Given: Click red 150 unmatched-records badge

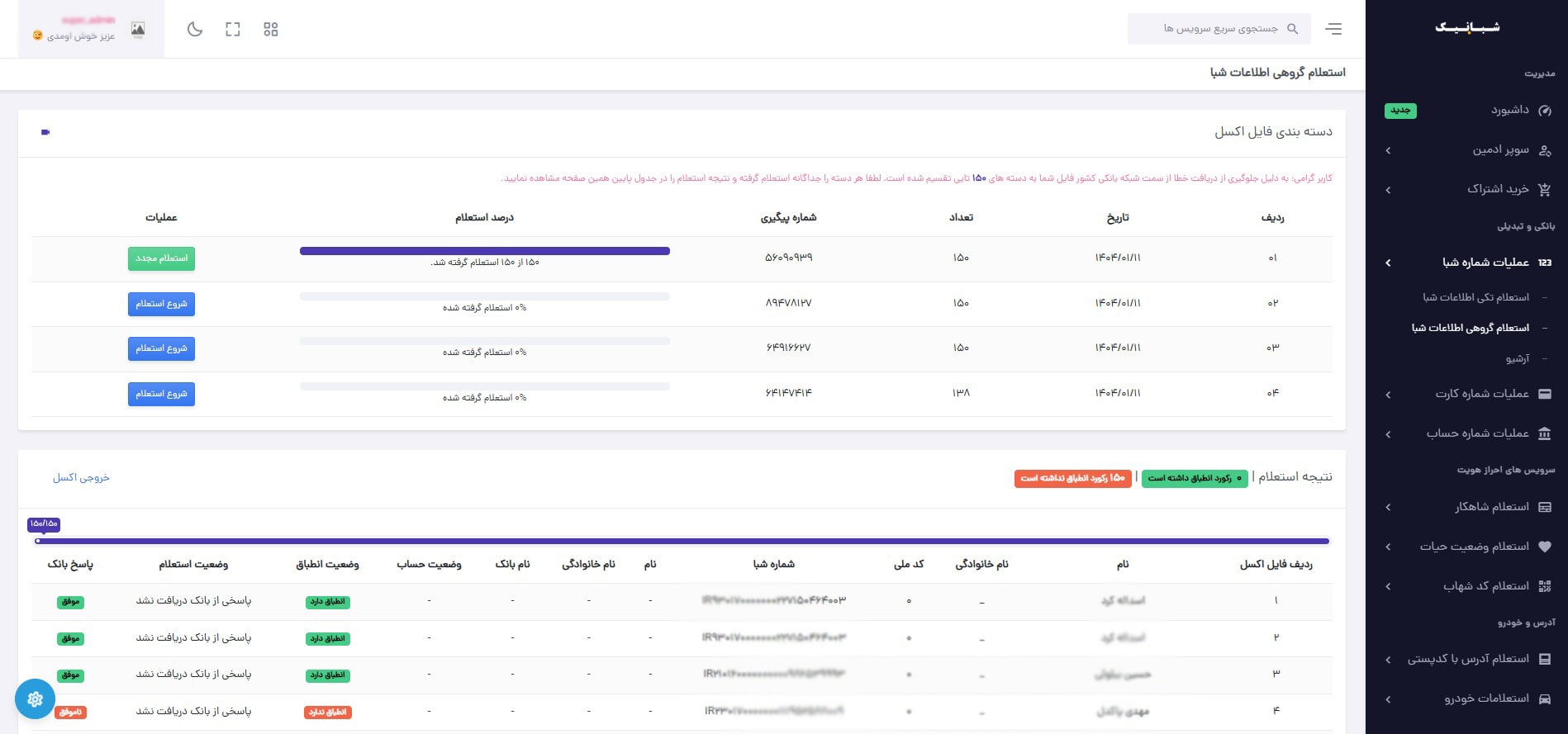Looking at the screenshot, I should click(1072, 478).
